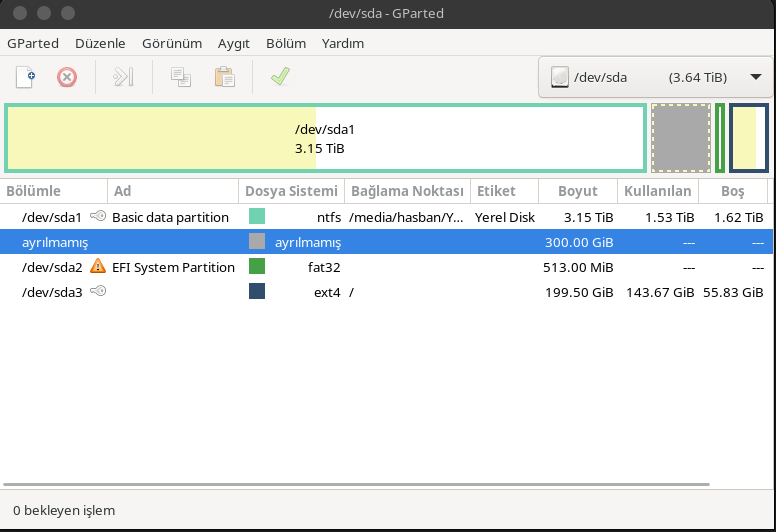Open the Aygıt menu
776x532 pixels.
click(x=234, y=44)
